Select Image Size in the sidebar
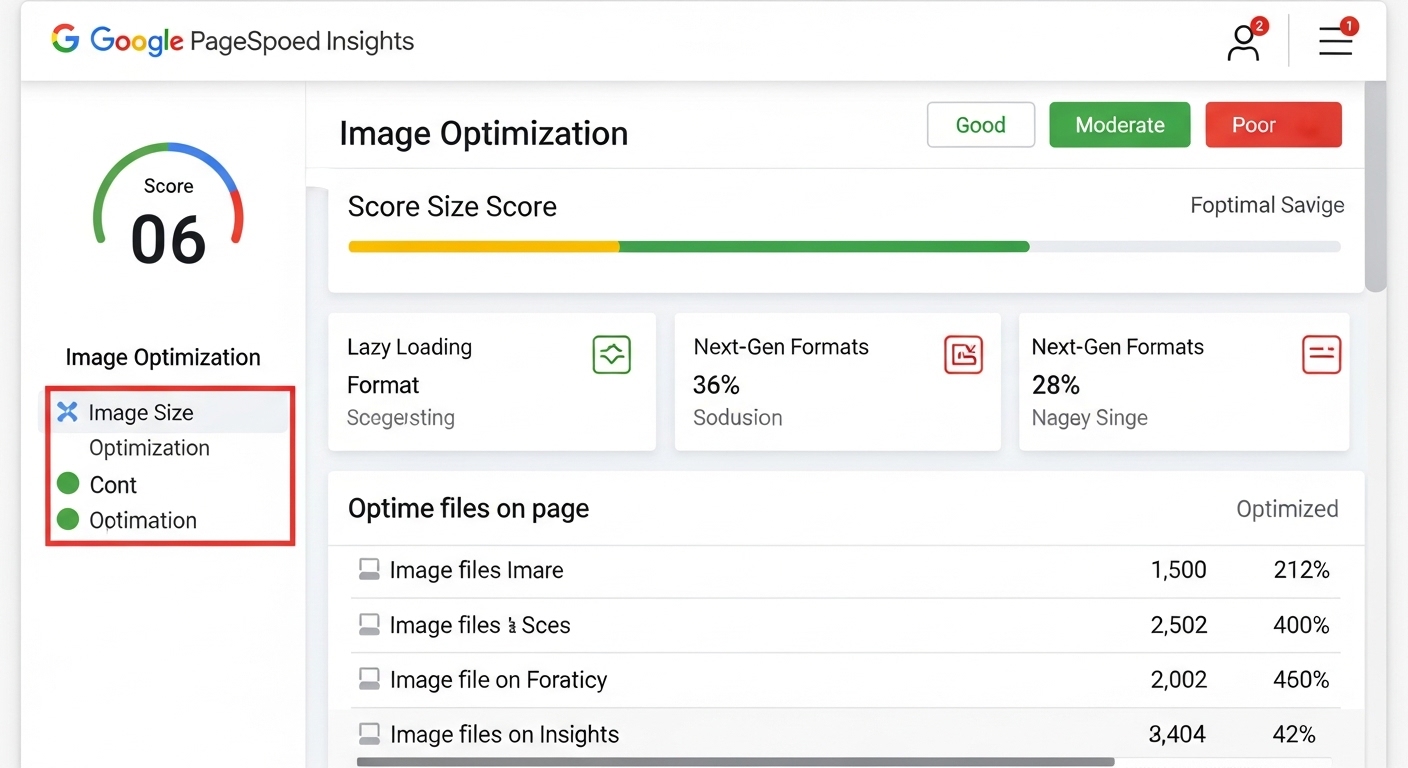The width and height of the screenshot is (1408, 768). 164,413
